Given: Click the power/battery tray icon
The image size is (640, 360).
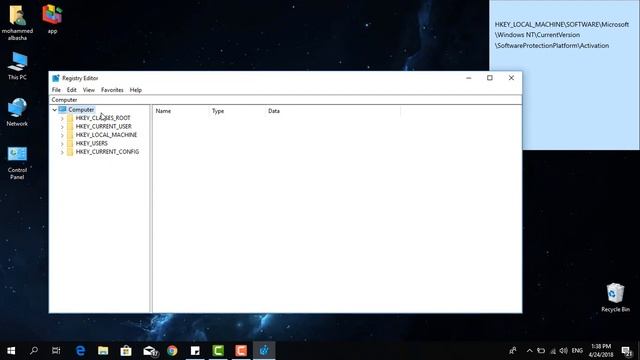Looking at the screenshot, I should point(541,351).
